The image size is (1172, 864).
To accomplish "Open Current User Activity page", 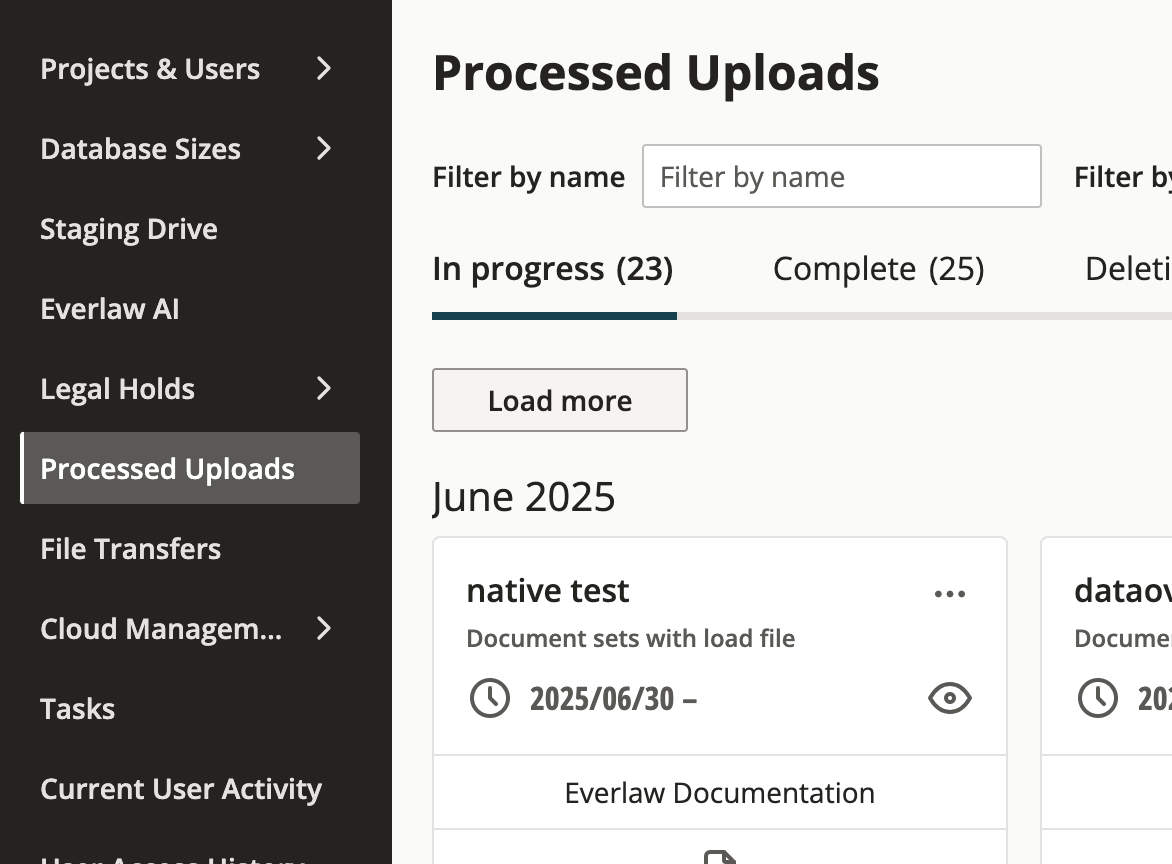I will click(x=181, y=789).
